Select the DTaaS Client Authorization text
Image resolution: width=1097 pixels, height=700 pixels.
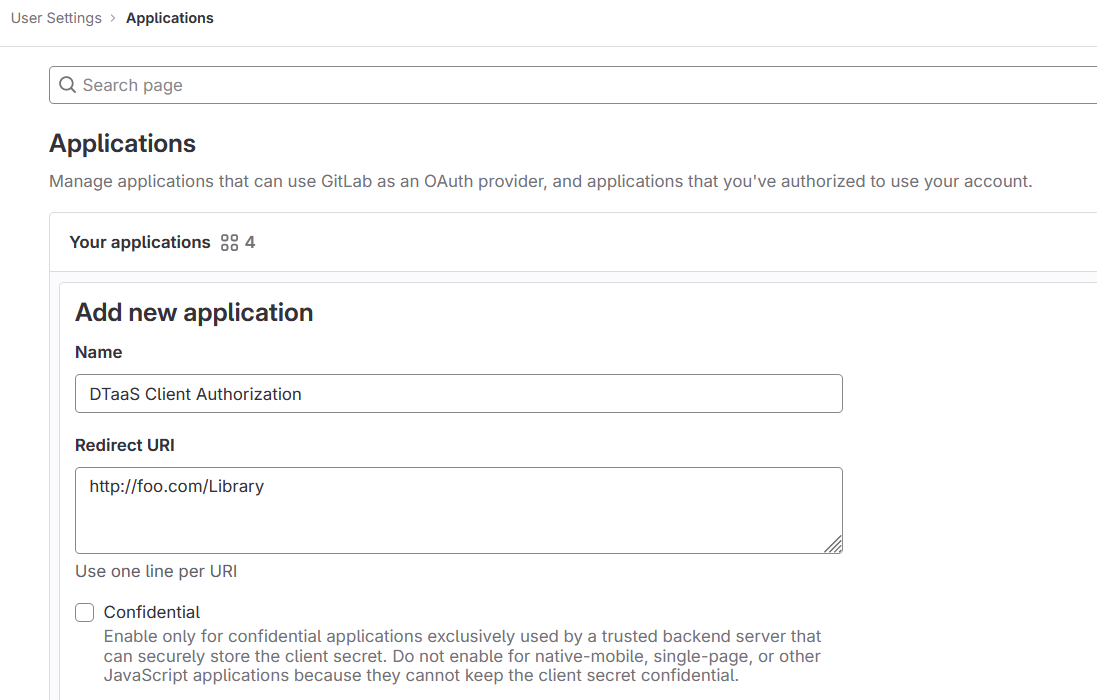coord(193,393)
